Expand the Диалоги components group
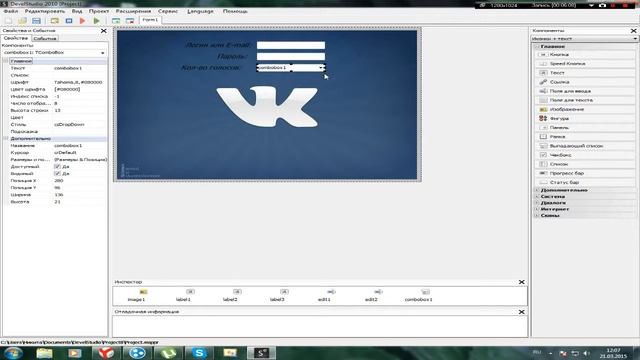Image resolution: width=640 pixels, height=360 pixels. click(537, 203)
